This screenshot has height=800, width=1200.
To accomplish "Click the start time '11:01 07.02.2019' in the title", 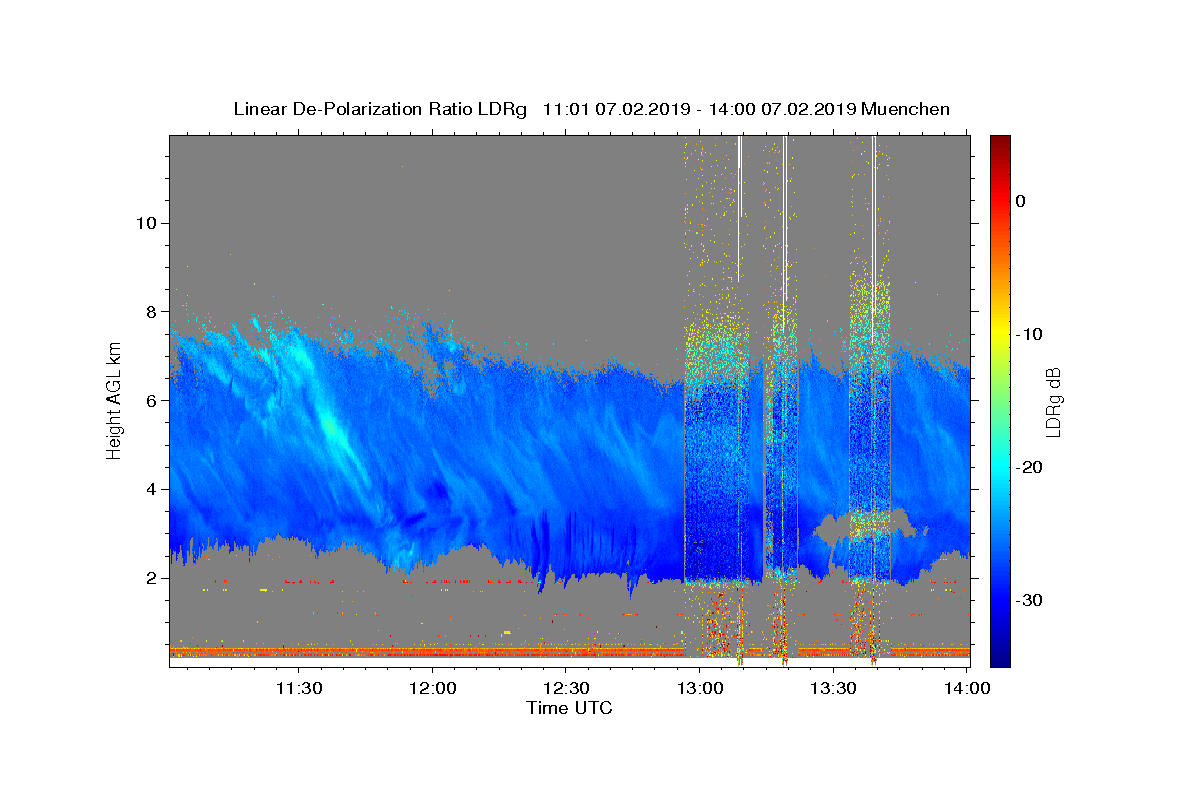I will pos(616,109).
